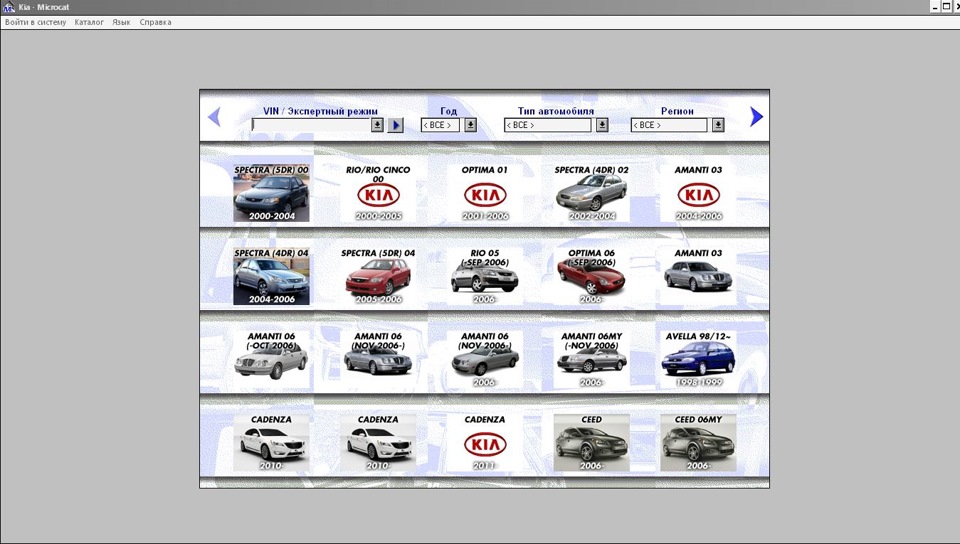Select the AMANTI 06MY (-NOV 2006) model
The height and width of the screenshot is (544, 960).
[x=591, y=359]
